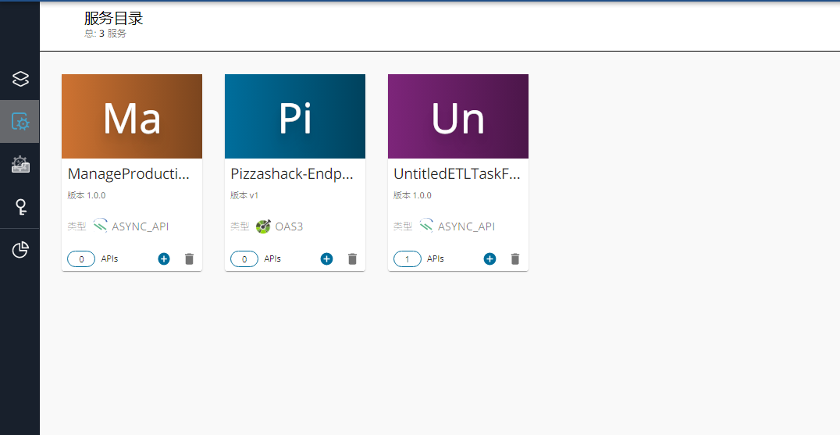Click the 0 APIs count on ManageProducti
The image size is (840, 436).
(82, 259)
